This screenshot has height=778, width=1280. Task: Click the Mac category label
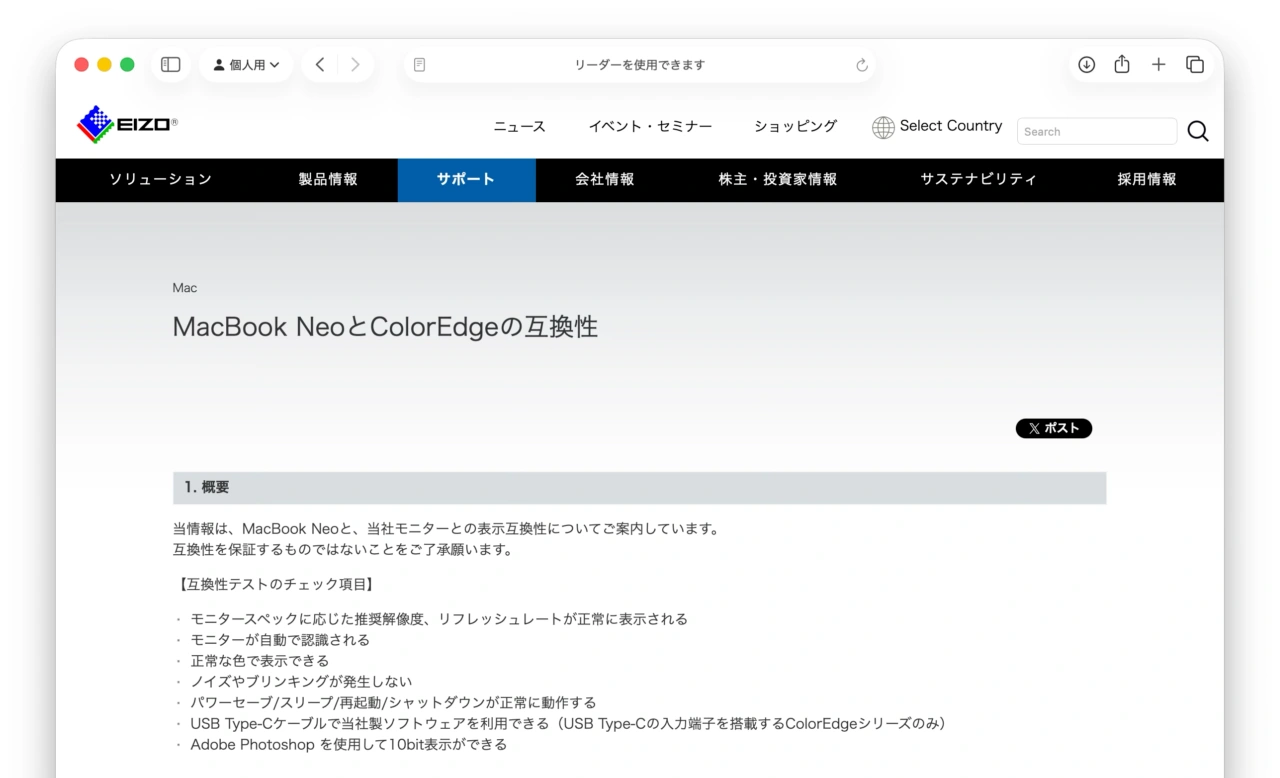coord(185,288)
